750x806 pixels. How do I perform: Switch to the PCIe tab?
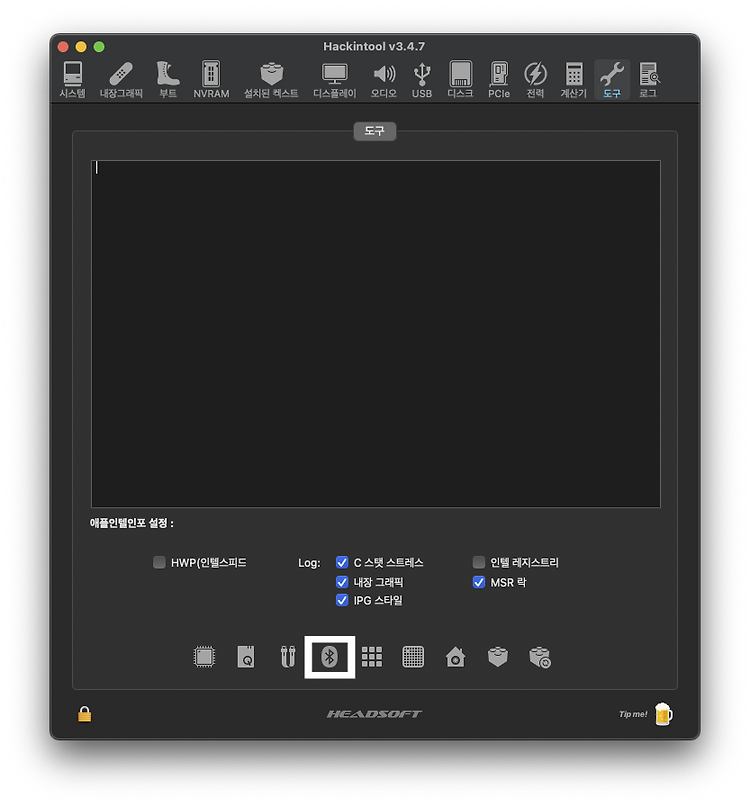point(499,80)
